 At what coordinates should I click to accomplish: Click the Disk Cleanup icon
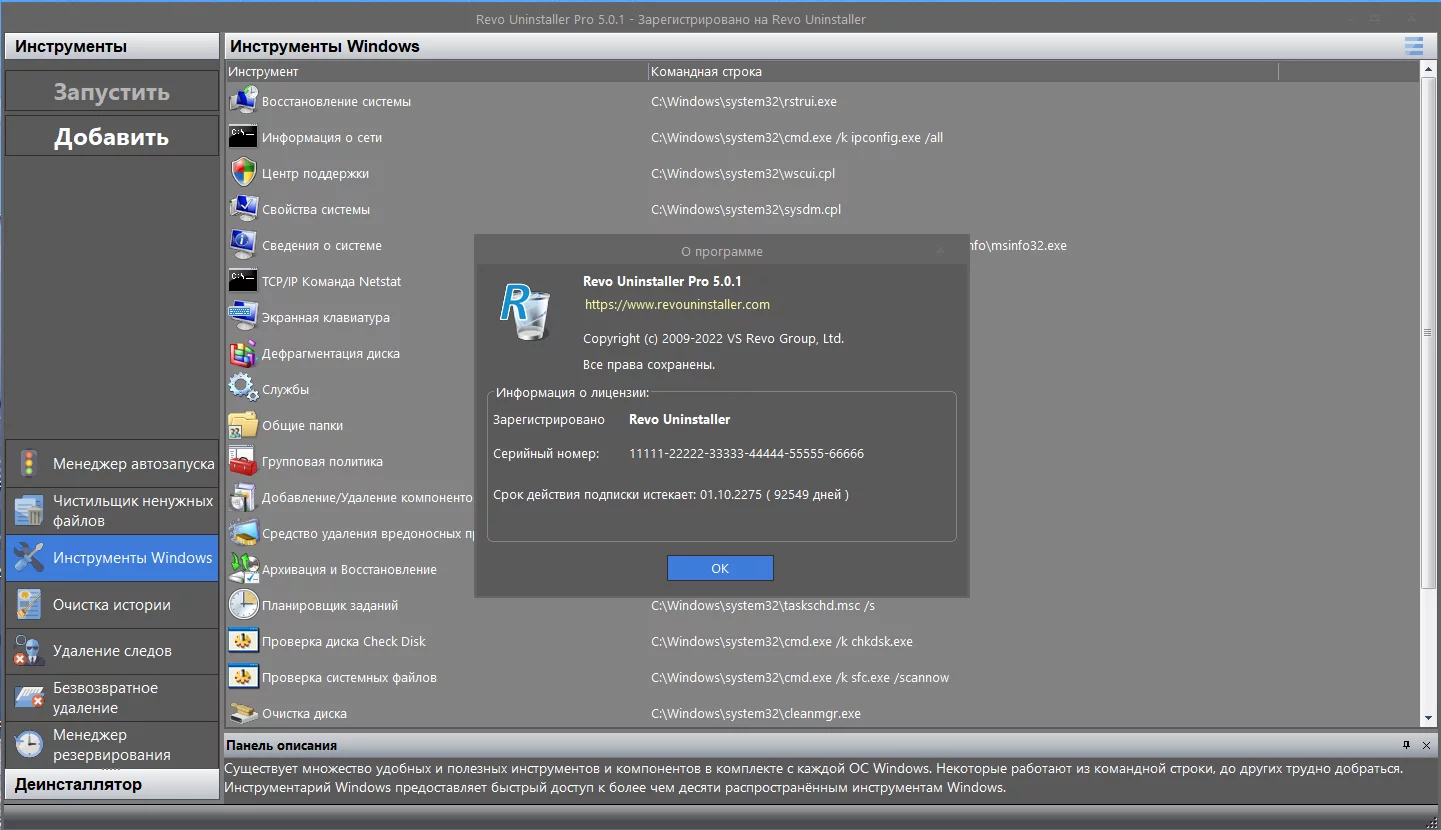click(x=243, y=713)
